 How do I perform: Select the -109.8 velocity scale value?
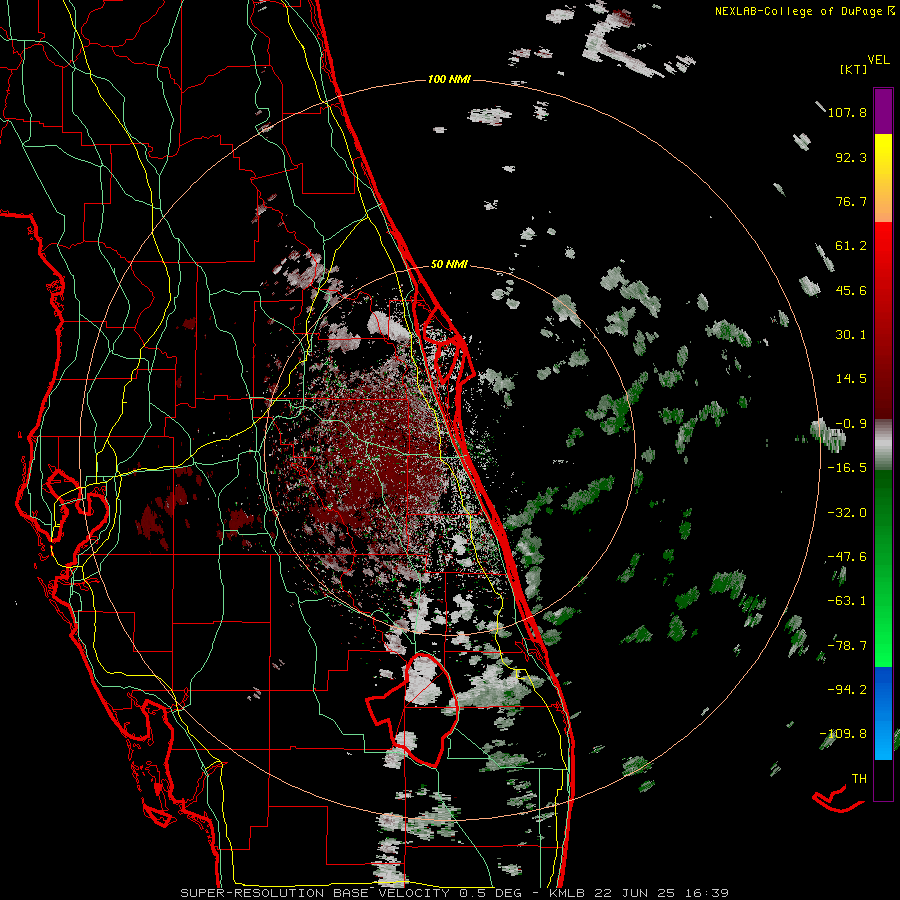pyautogui.click(x=843, y=734)
